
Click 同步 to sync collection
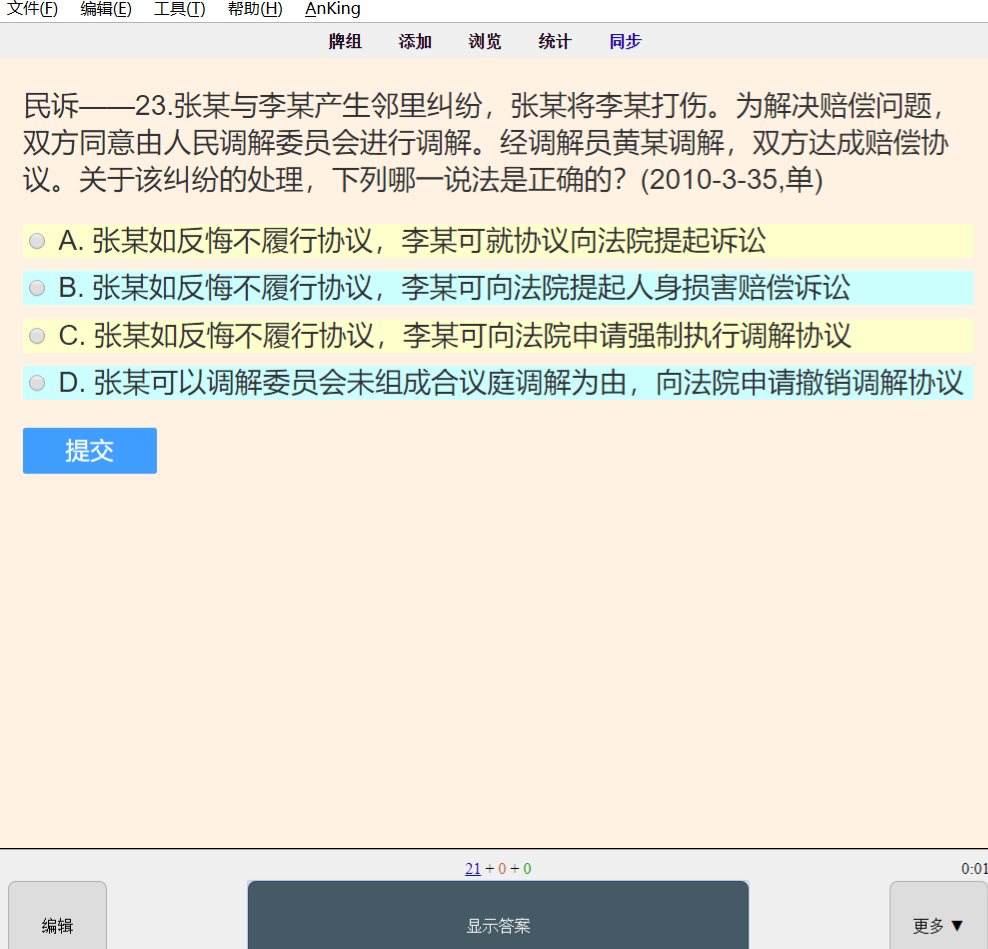(x=625, y=42)
